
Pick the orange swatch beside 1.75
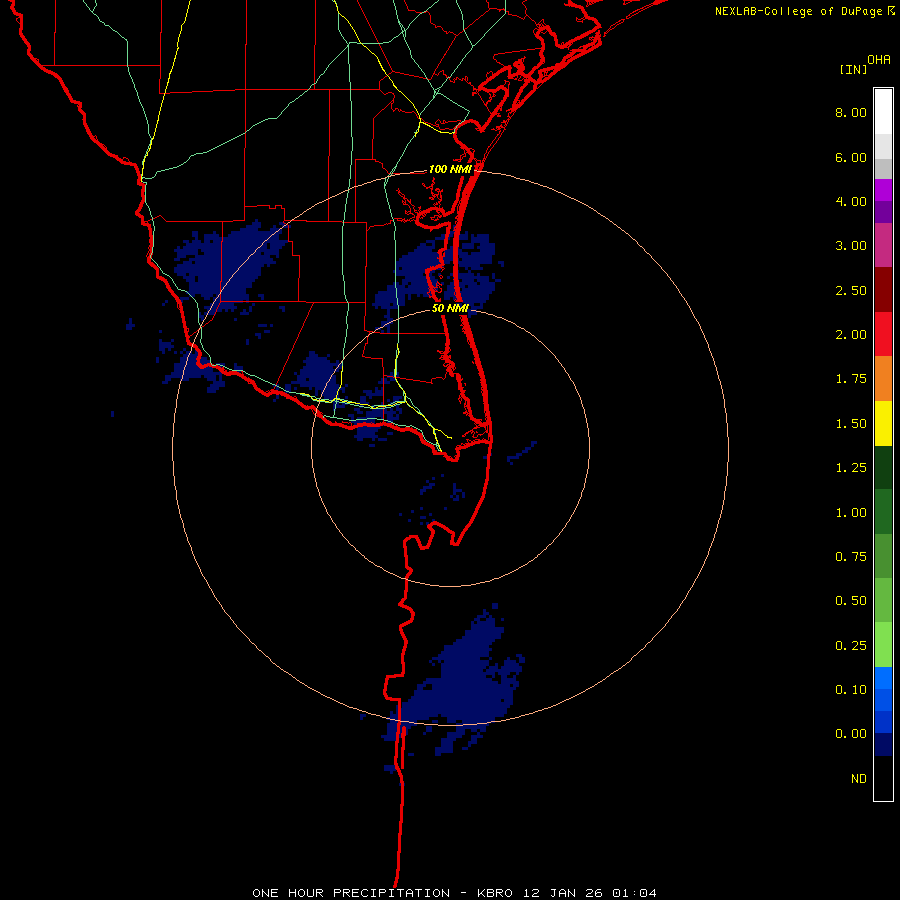coord(883,378)
